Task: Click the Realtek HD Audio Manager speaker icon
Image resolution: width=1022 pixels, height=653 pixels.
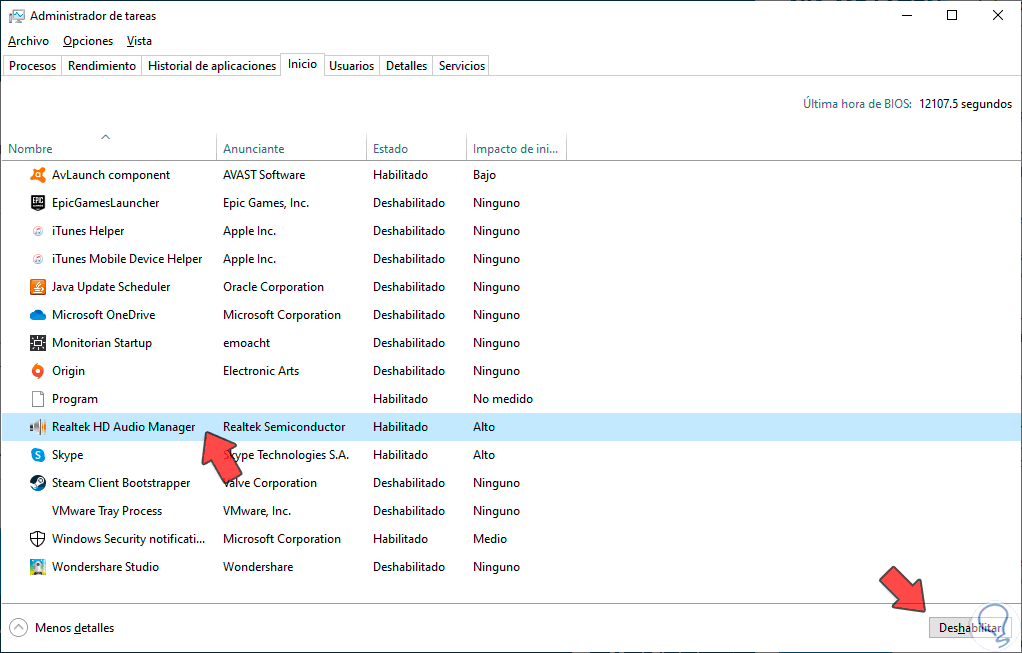Action: (x=38, y=427)
